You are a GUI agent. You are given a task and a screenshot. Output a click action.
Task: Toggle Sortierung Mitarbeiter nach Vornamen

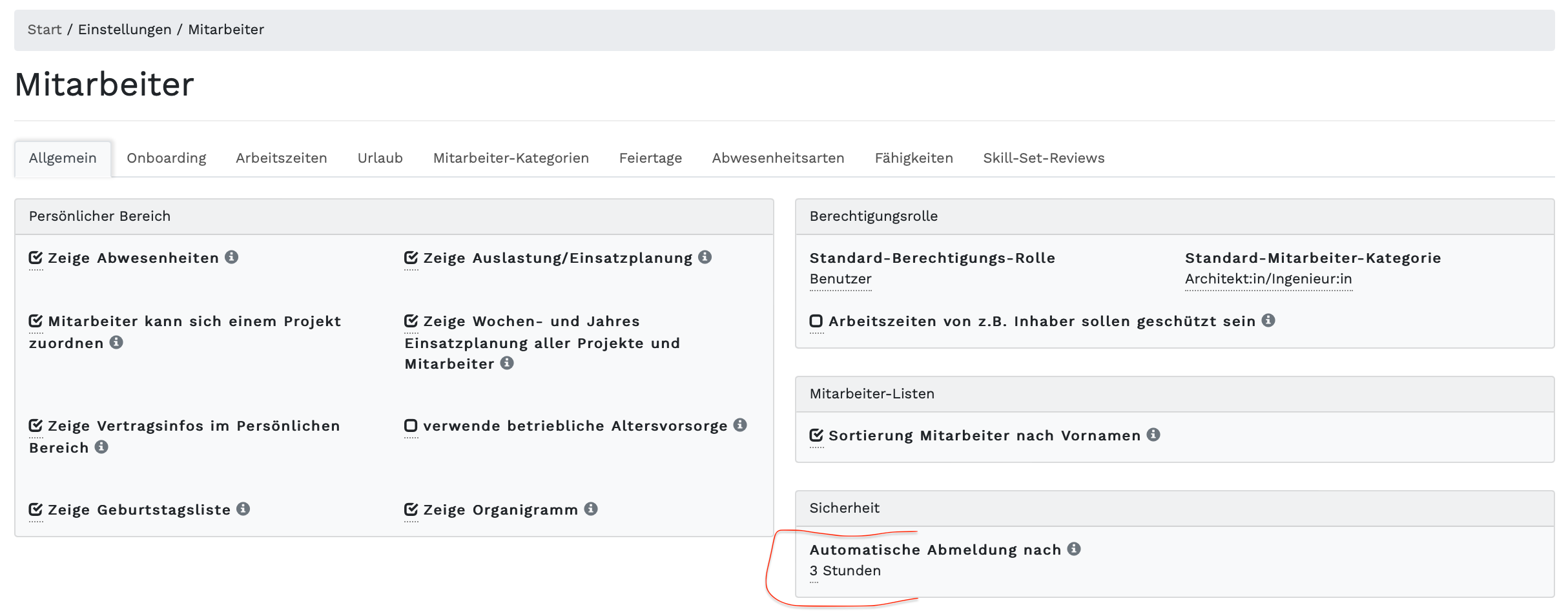click(x=816, y=435)
